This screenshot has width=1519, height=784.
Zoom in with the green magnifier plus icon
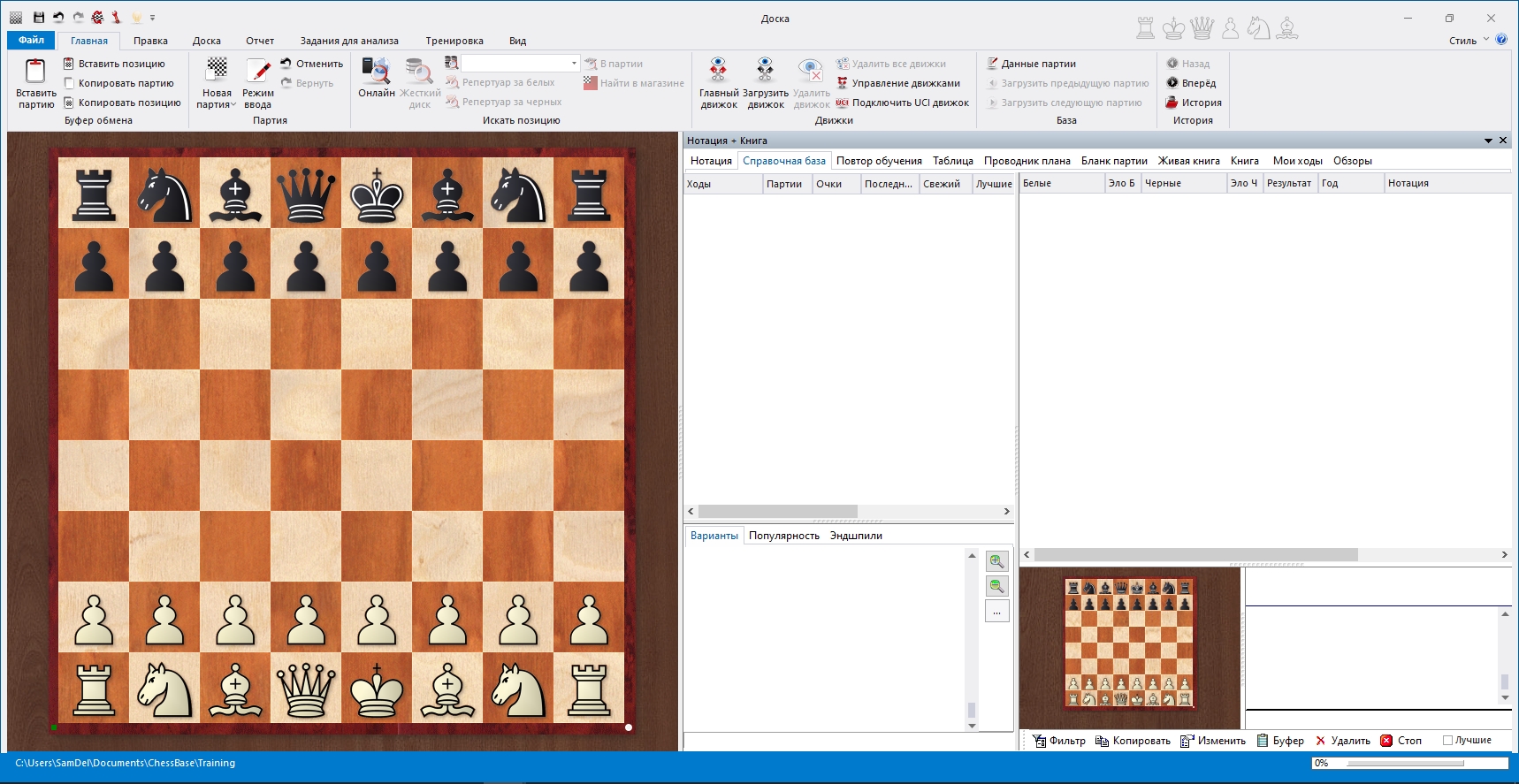coord(996,561)
